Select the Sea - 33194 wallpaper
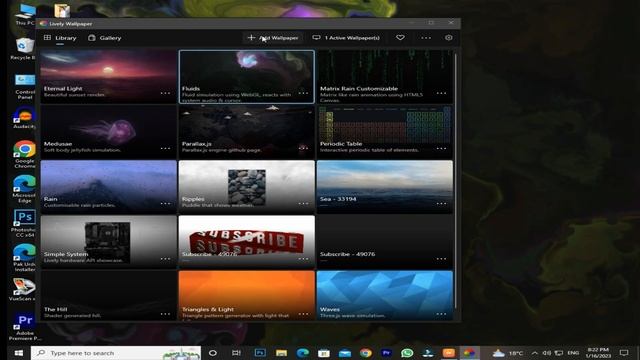The width and height of the screenshot is (640, 360). 384,187
